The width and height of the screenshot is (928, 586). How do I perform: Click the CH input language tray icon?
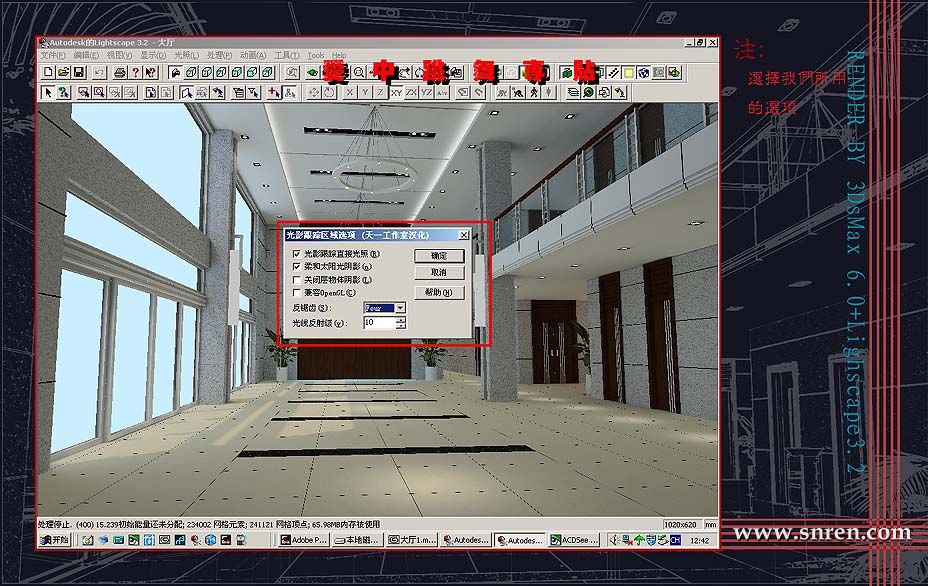(675, 540)
